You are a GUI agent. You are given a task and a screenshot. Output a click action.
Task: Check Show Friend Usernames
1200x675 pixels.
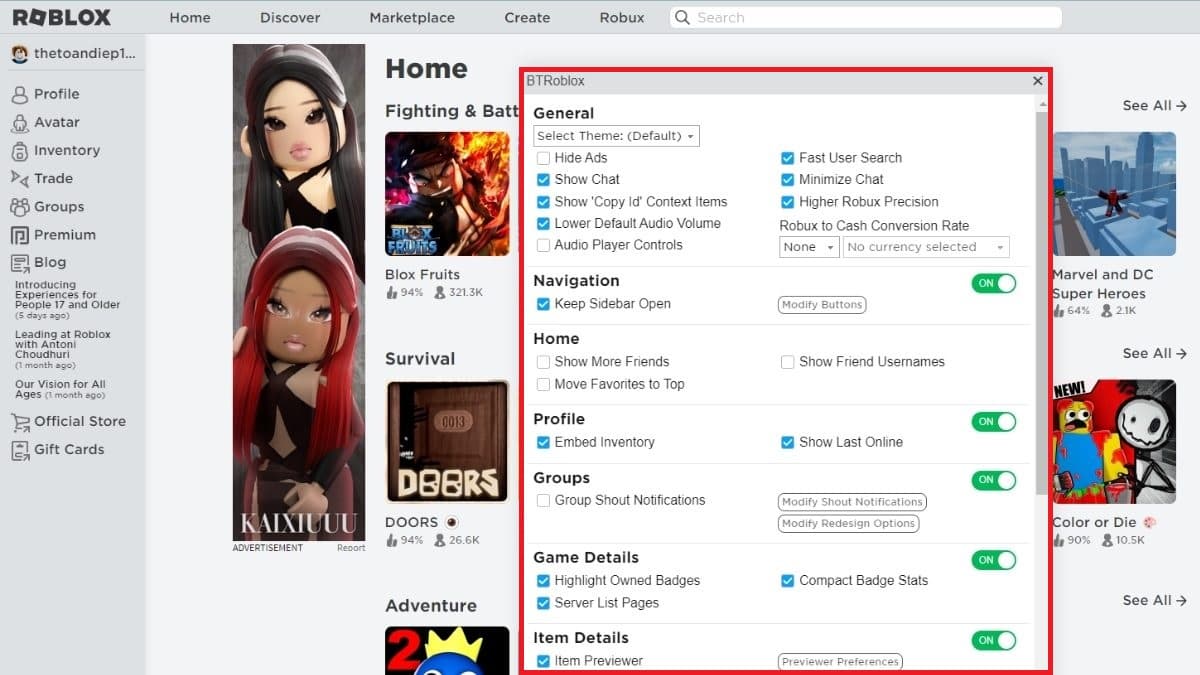point(788,362)
